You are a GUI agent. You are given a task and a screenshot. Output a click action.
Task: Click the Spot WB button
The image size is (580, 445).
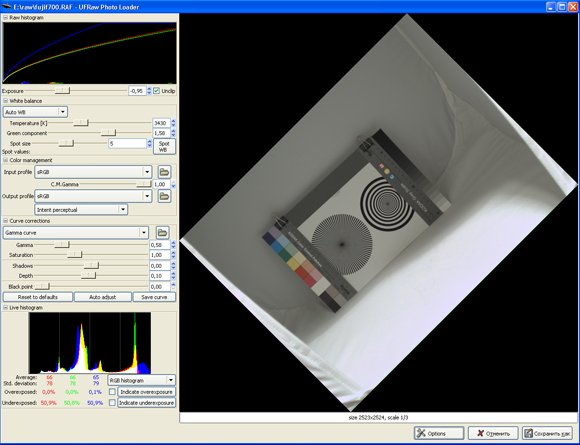tap(164, 146)
